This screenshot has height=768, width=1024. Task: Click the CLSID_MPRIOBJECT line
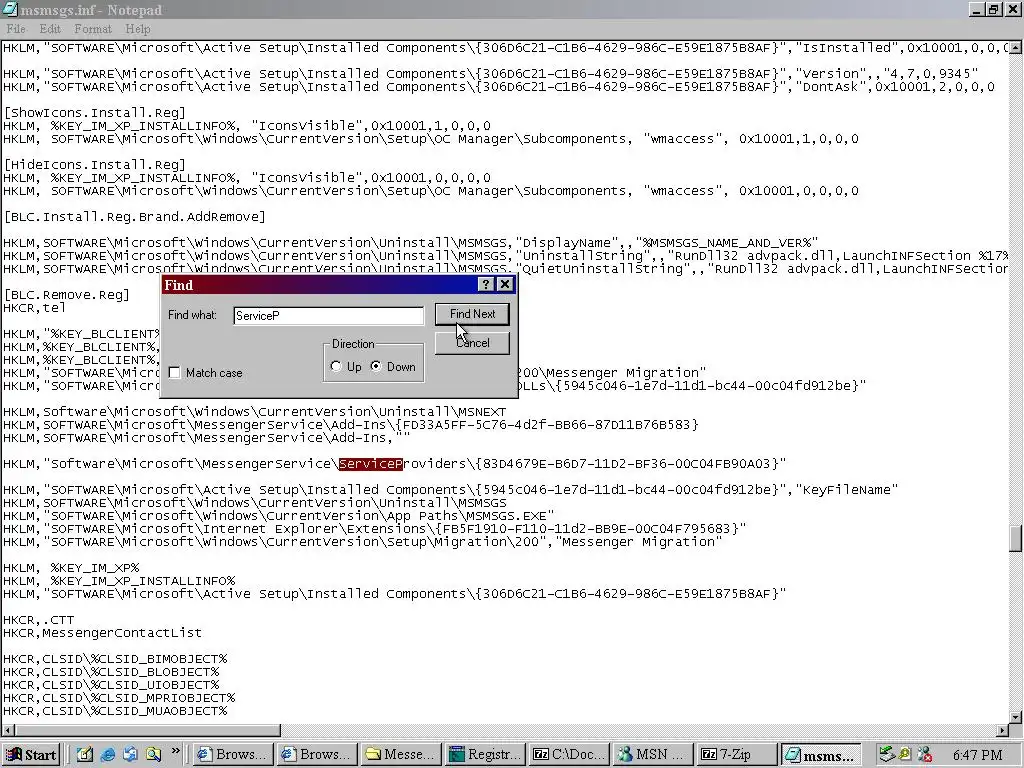(x=119, y=698)
